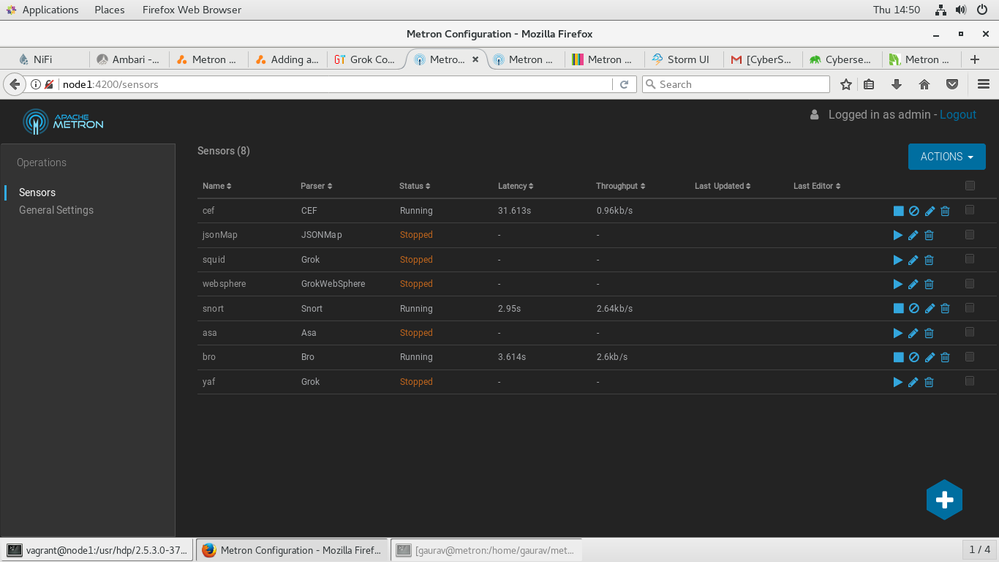999x562 pixels.
Task: Go back to the previous page
Action: (x=15, y=84)
